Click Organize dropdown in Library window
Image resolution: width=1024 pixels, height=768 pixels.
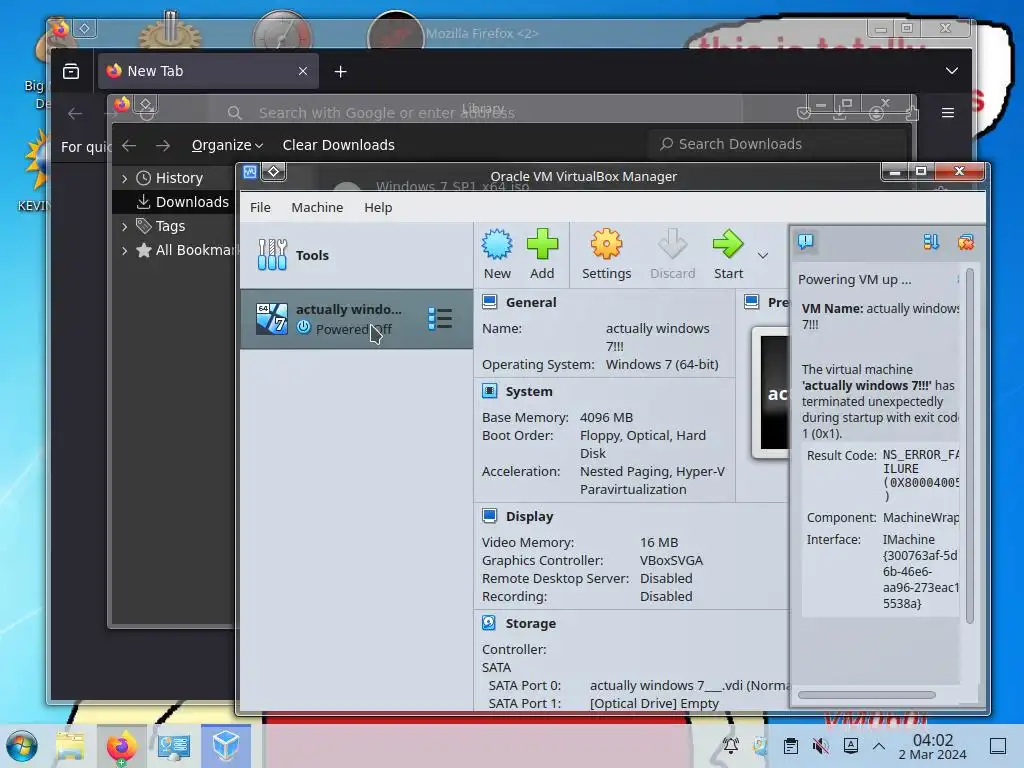[x=227, y=145]
